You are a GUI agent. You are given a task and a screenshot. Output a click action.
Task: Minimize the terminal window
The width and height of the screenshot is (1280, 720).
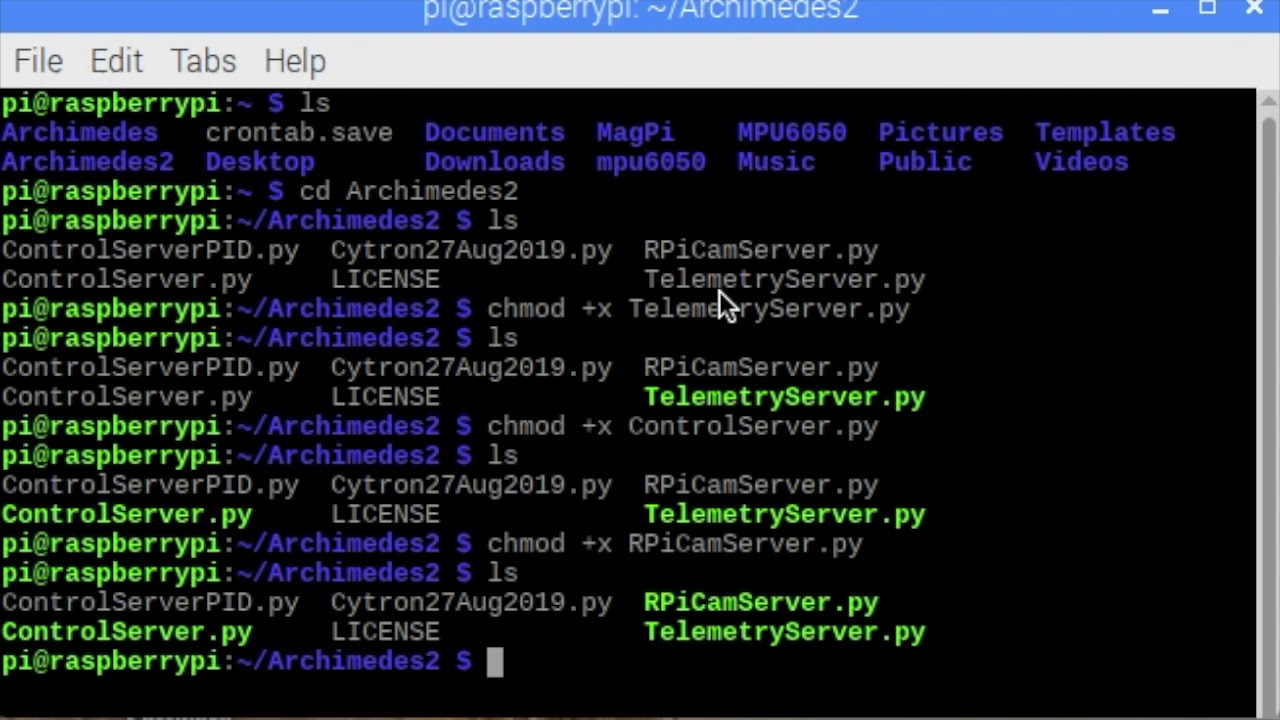(1160, 9)
